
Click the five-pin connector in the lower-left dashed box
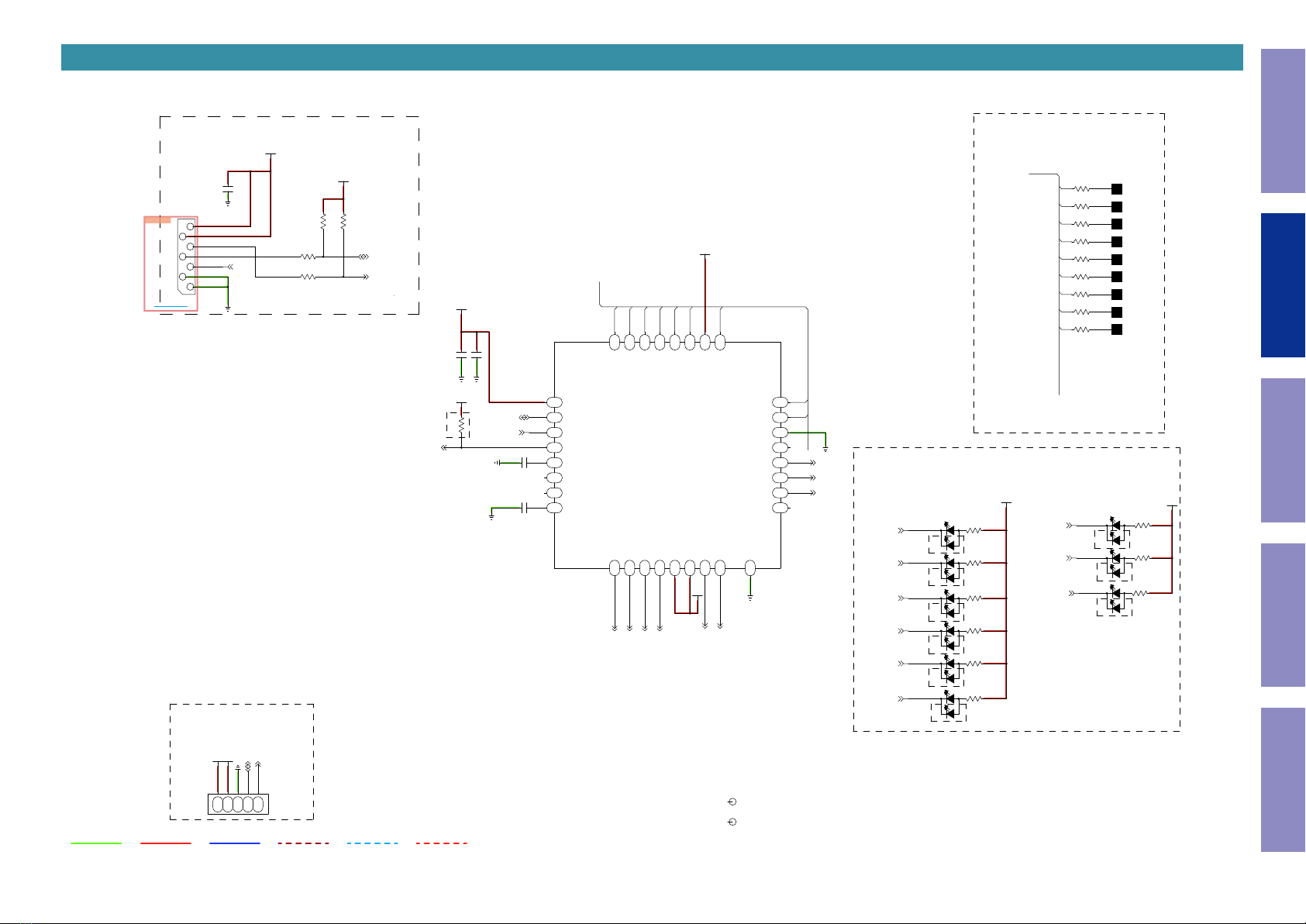(x=238, y=804)
